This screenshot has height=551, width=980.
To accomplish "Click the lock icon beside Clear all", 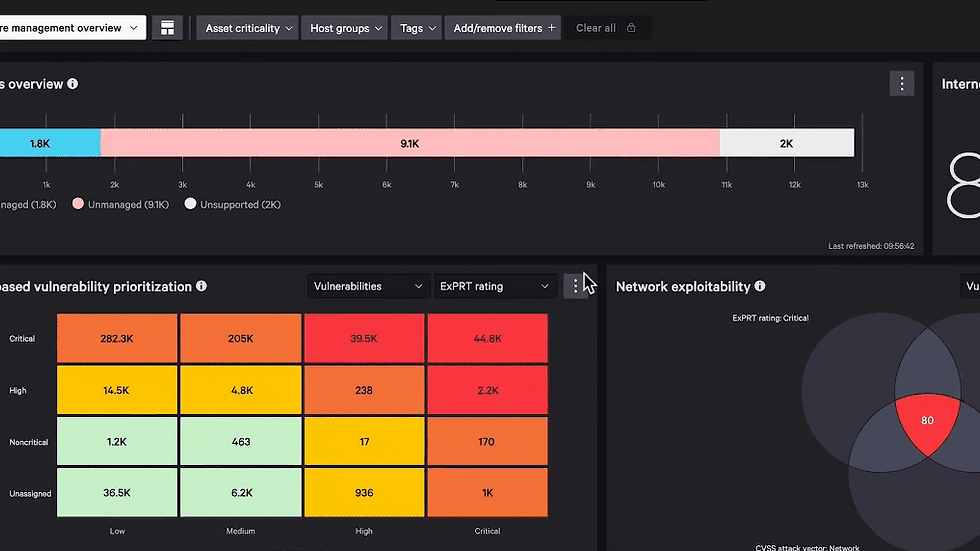I will point(631,27).
